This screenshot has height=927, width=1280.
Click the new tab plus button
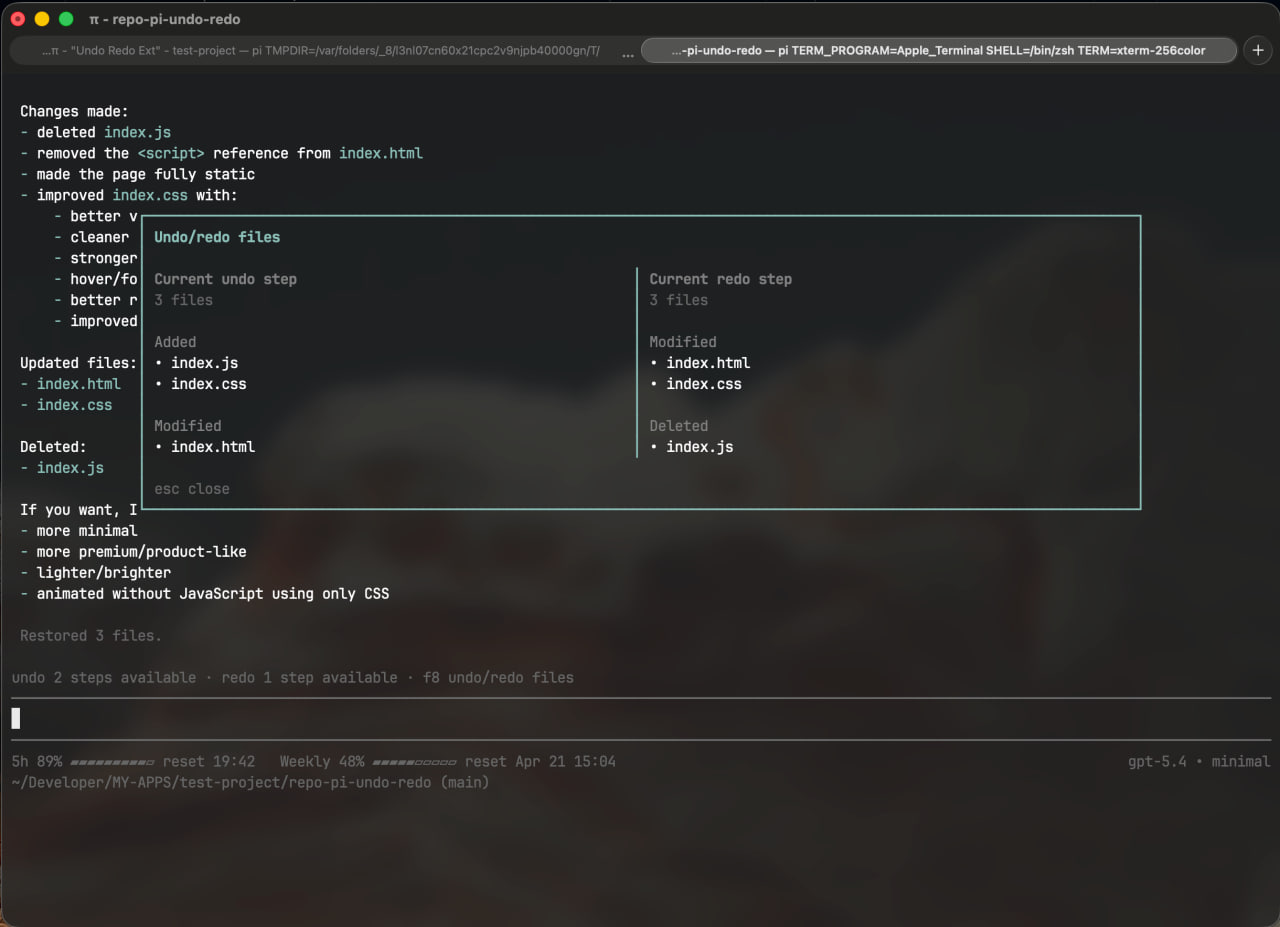1258,50
